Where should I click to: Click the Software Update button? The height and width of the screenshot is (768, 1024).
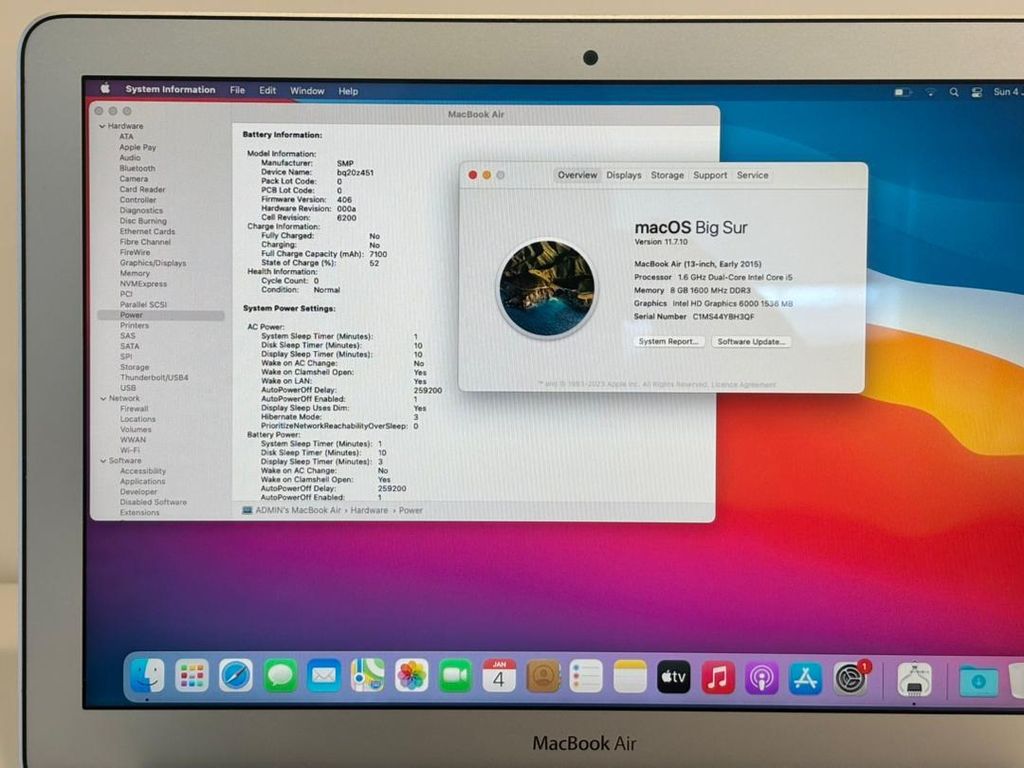(x=751, y=342)
